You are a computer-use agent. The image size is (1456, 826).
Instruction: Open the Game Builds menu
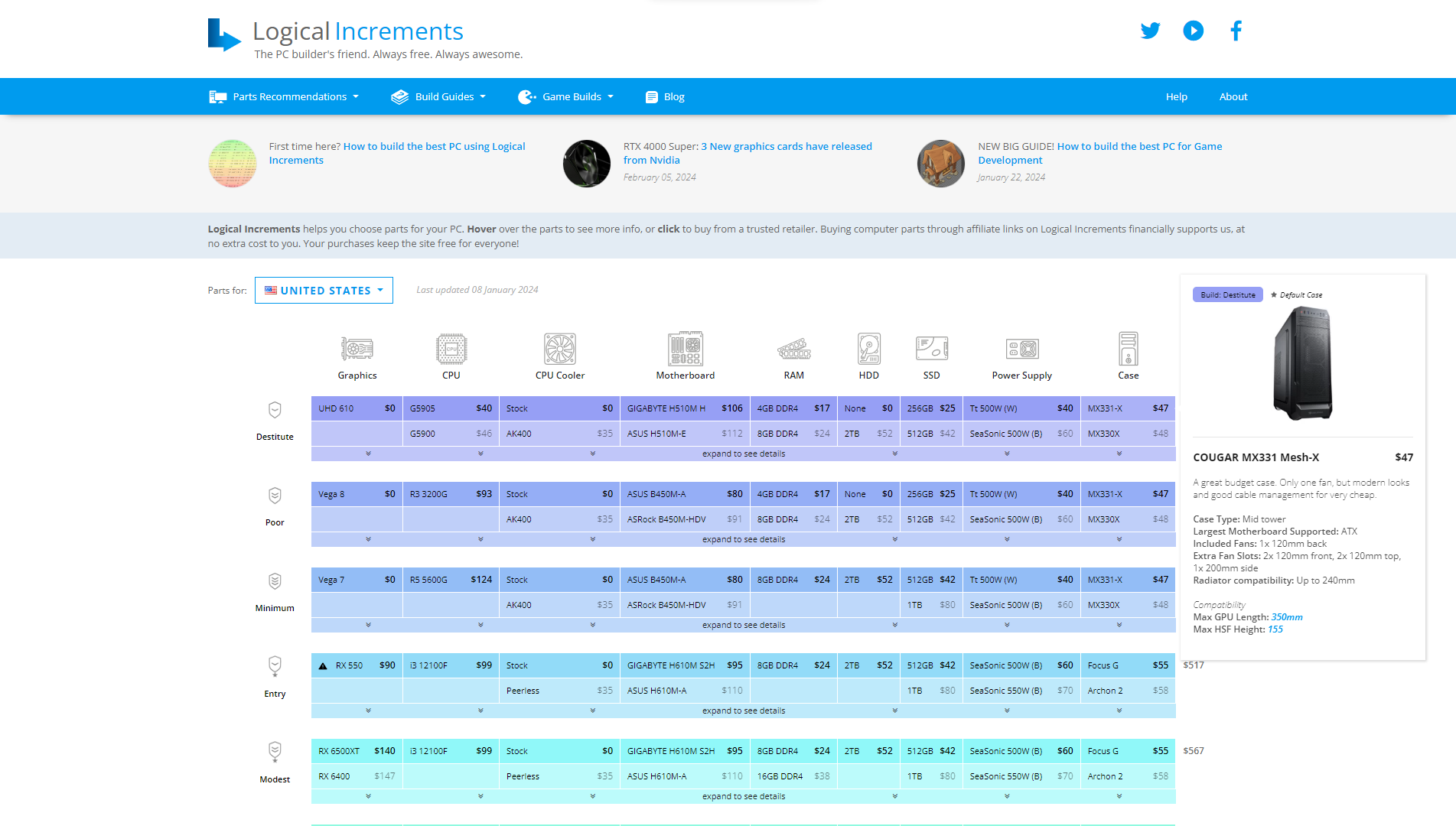[565, 97]
